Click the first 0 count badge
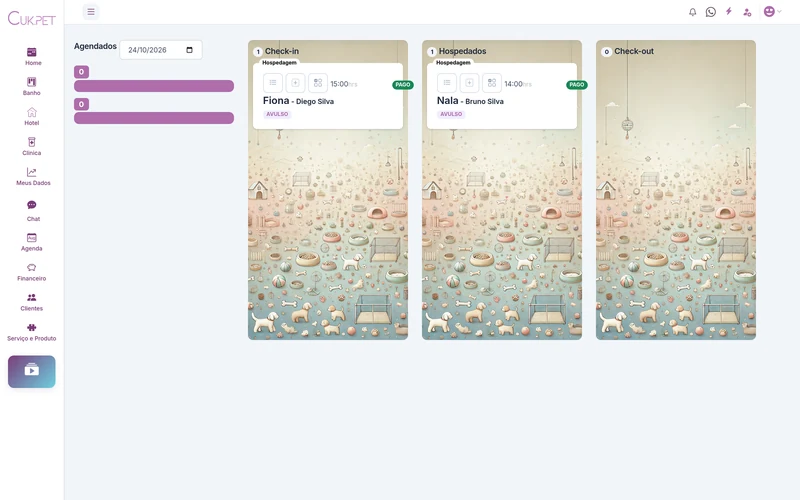This screenshot has width=800, height=500. [x=81, y=72]
